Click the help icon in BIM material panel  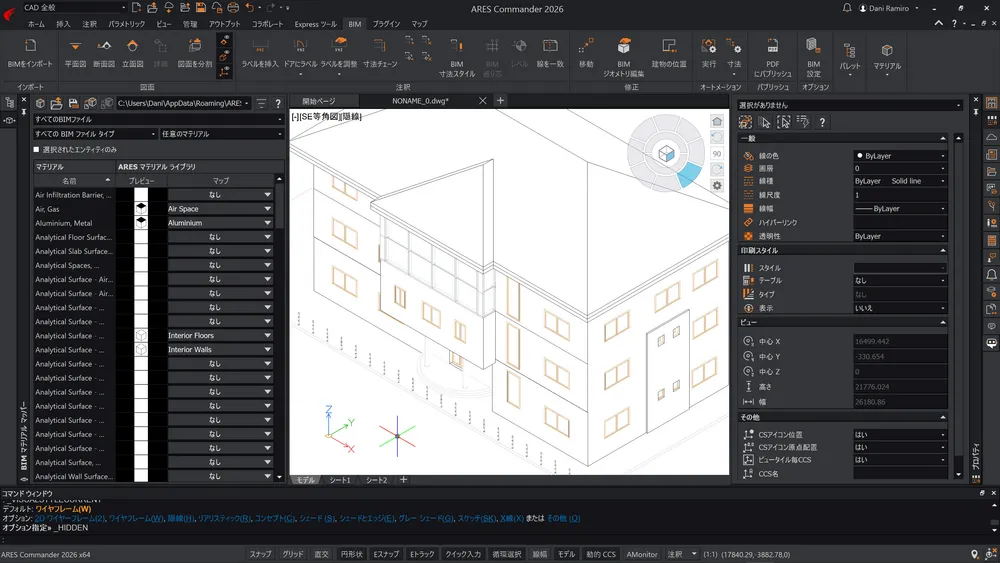(x=277, y=103)
